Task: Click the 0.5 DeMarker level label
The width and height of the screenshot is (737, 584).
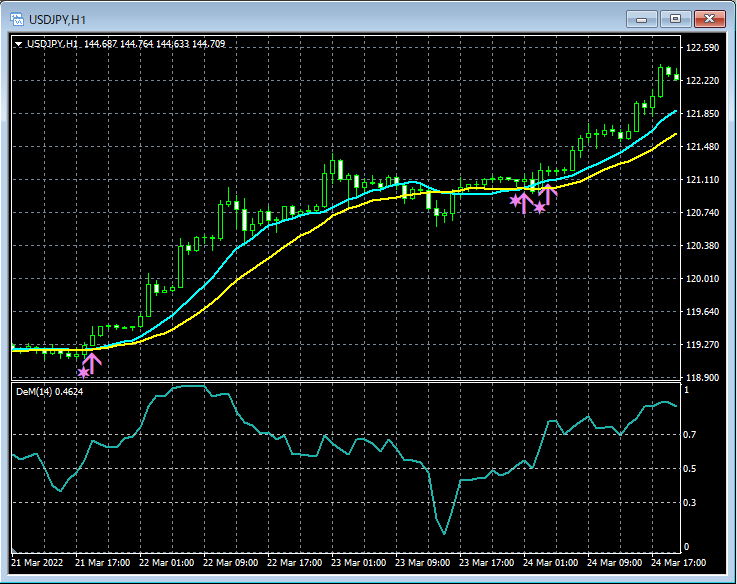Action: pos(690,469)
